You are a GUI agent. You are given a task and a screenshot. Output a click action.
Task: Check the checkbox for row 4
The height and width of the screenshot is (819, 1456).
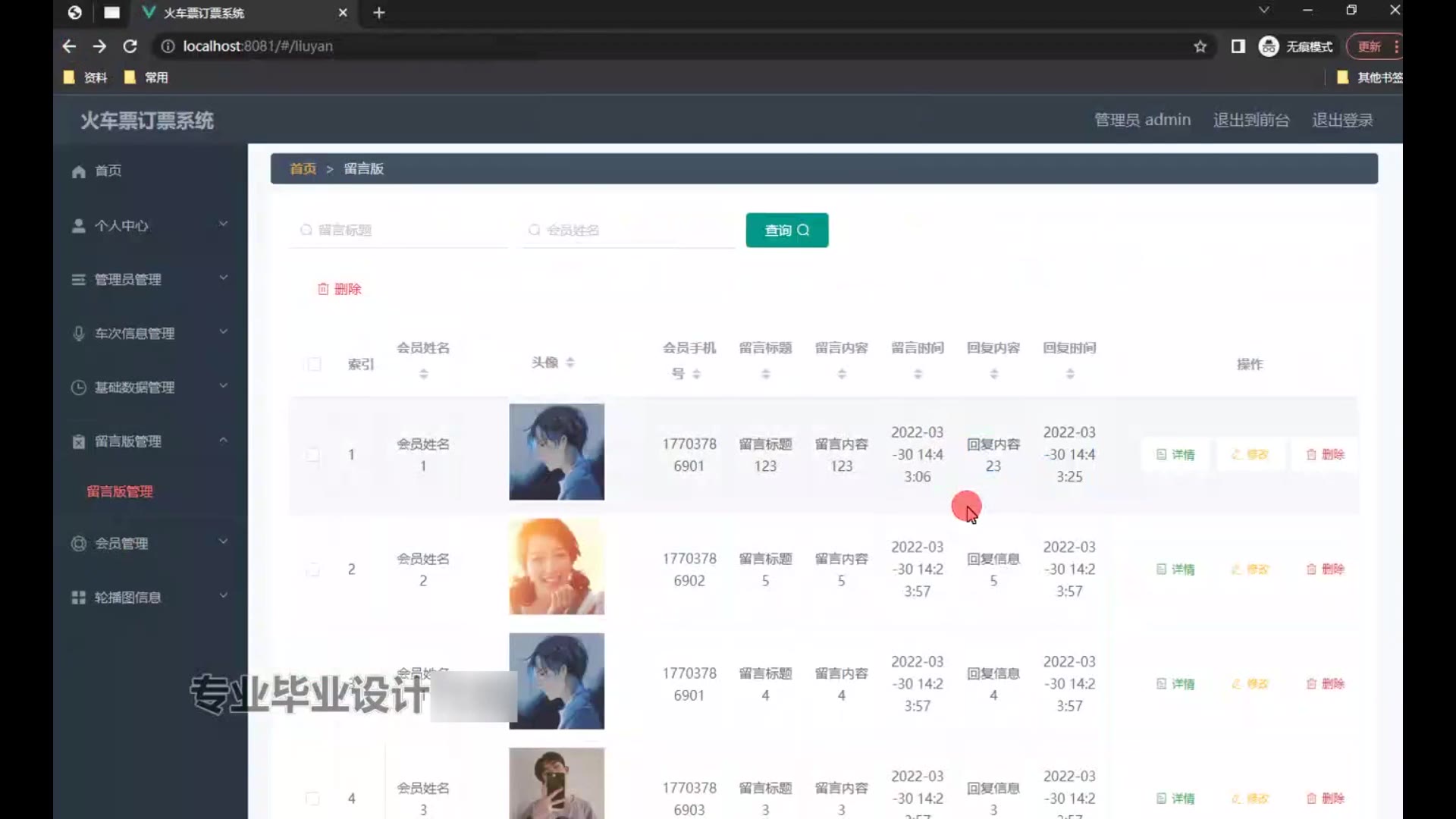click(x=312, y=799)
